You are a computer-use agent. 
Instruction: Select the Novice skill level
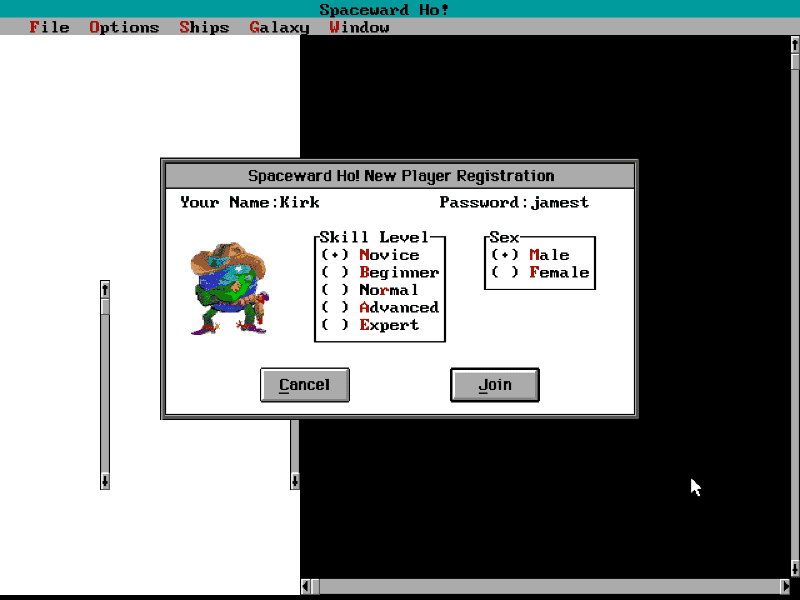[x=336, y=255]
